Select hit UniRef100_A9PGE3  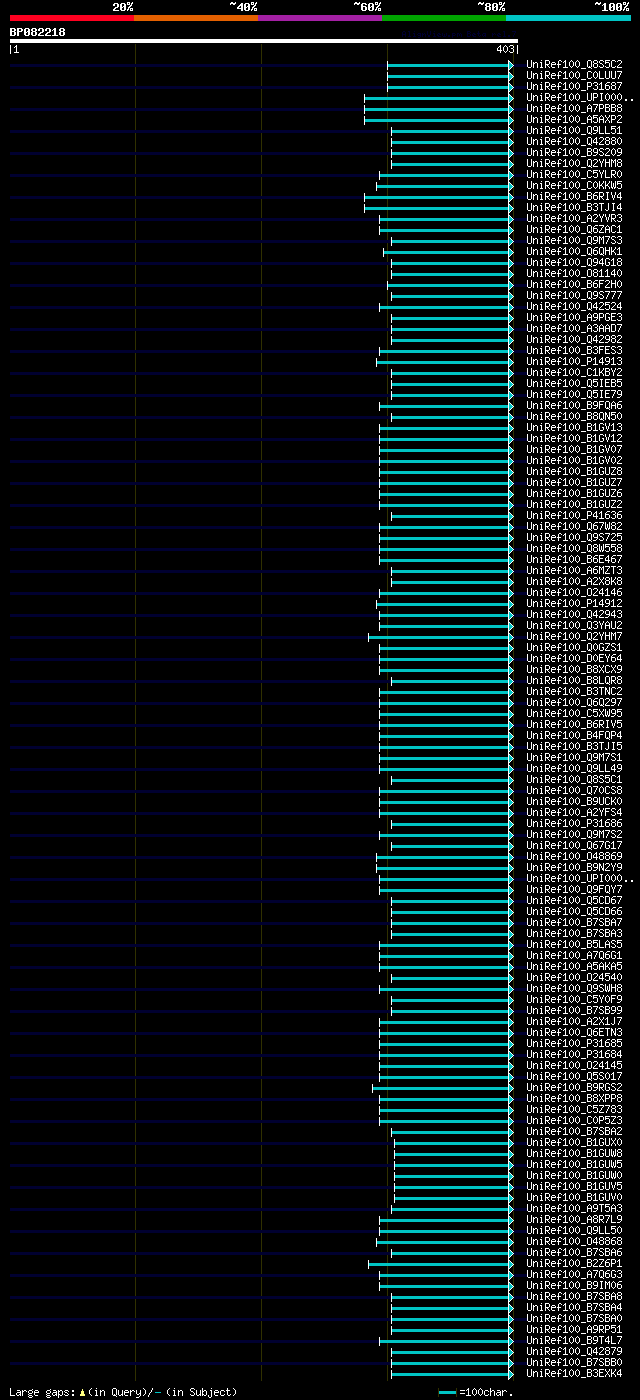point(574,317)
